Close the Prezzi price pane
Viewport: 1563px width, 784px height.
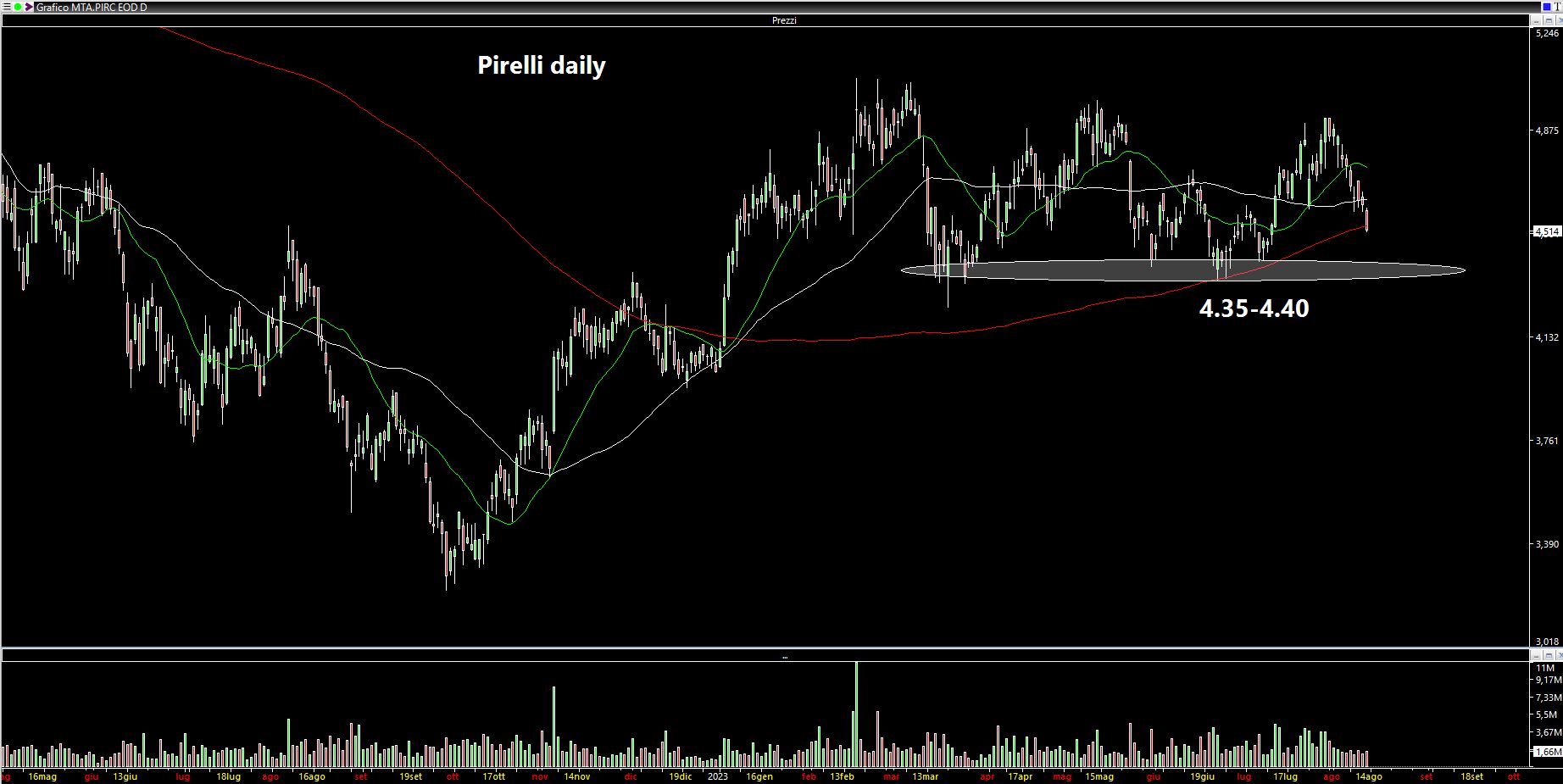click(x=1558, y=20)
